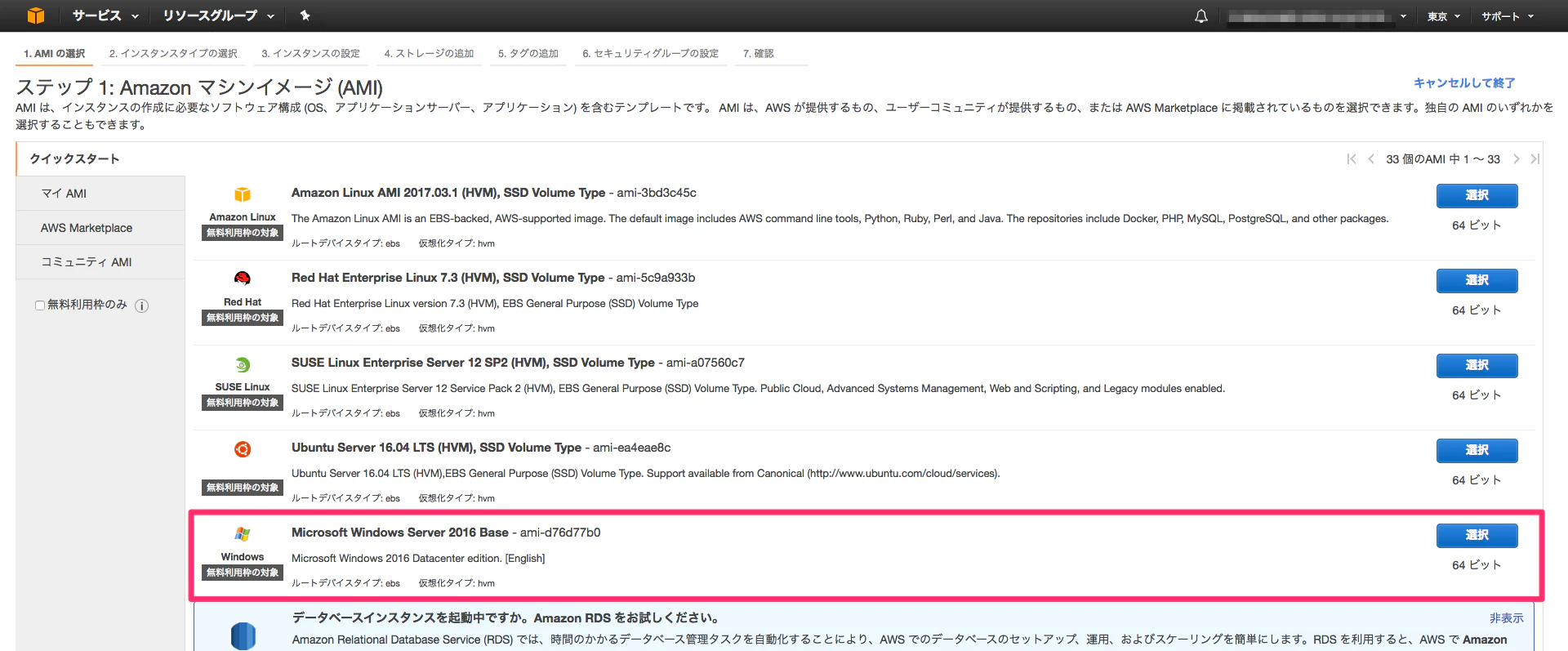Open the notifications bell icon
Image resolution: width=1568 pixels, height=651 pixels.
click(1200, 16)
